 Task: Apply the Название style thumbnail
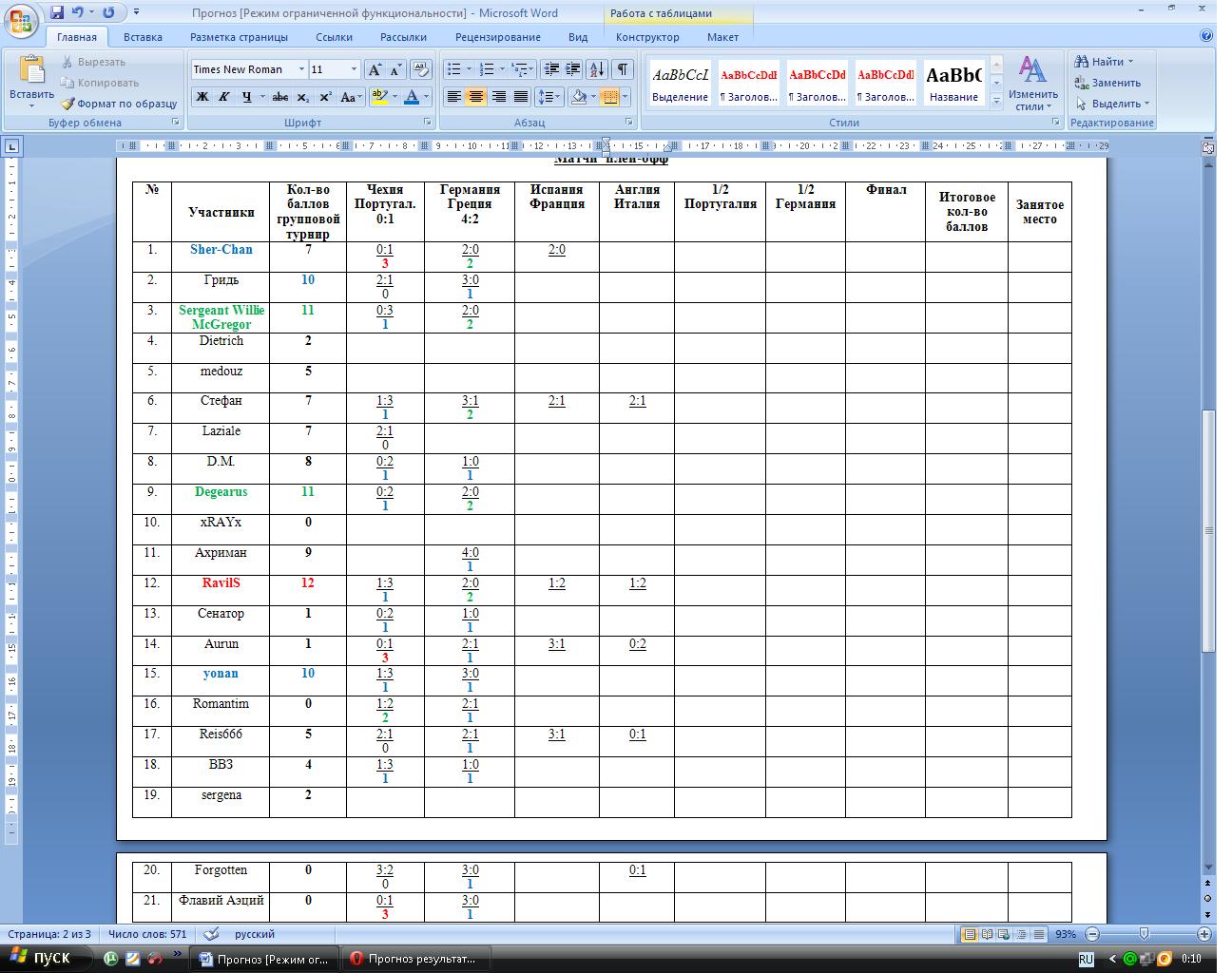click(x=953, y=83)
